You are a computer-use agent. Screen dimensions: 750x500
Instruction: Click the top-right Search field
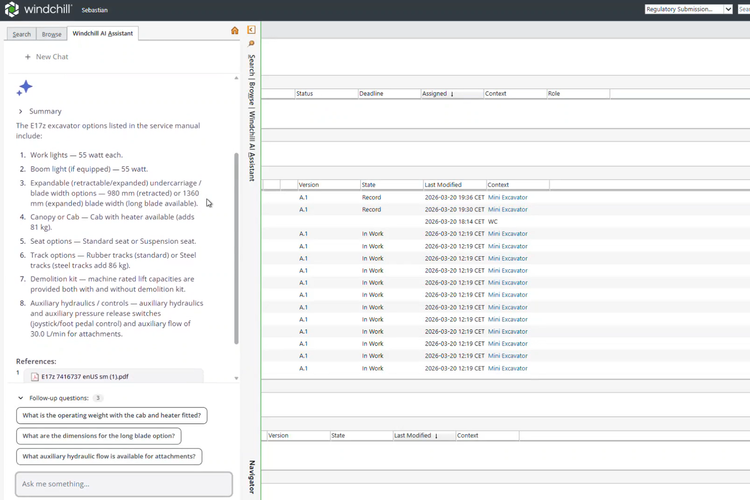coord(744,9)
